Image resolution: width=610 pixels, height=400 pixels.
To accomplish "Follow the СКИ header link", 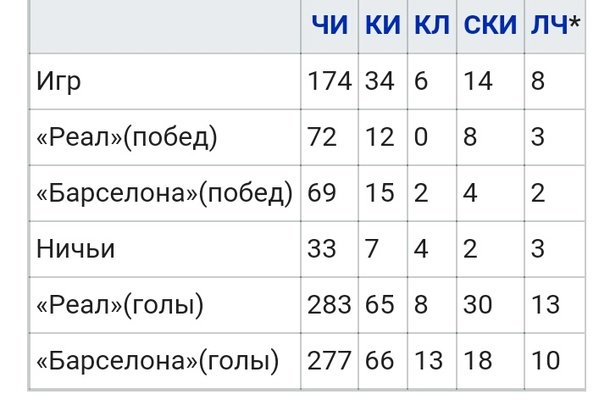I will coord(490,26).
